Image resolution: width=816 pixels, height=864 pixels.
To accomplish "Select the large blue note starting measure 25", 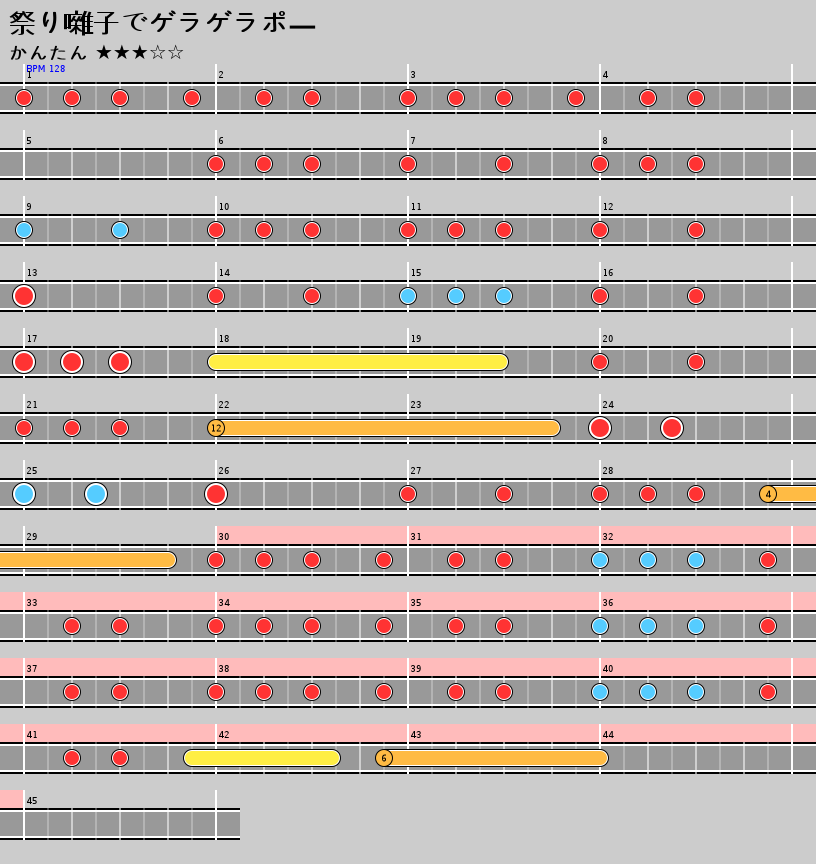I will point(24,494).
